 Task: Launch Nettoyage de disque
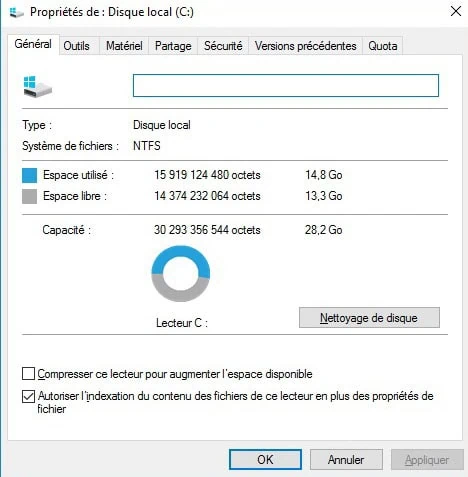tap(369, 318)
